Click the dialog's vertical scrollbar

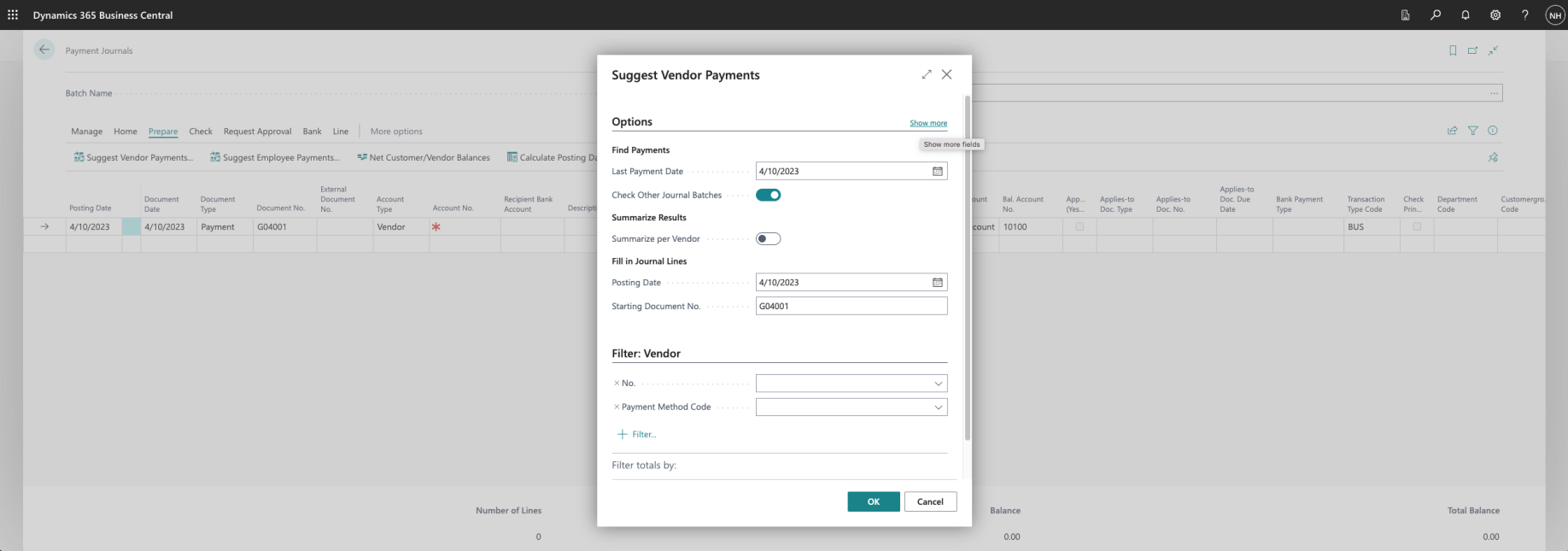968,267
